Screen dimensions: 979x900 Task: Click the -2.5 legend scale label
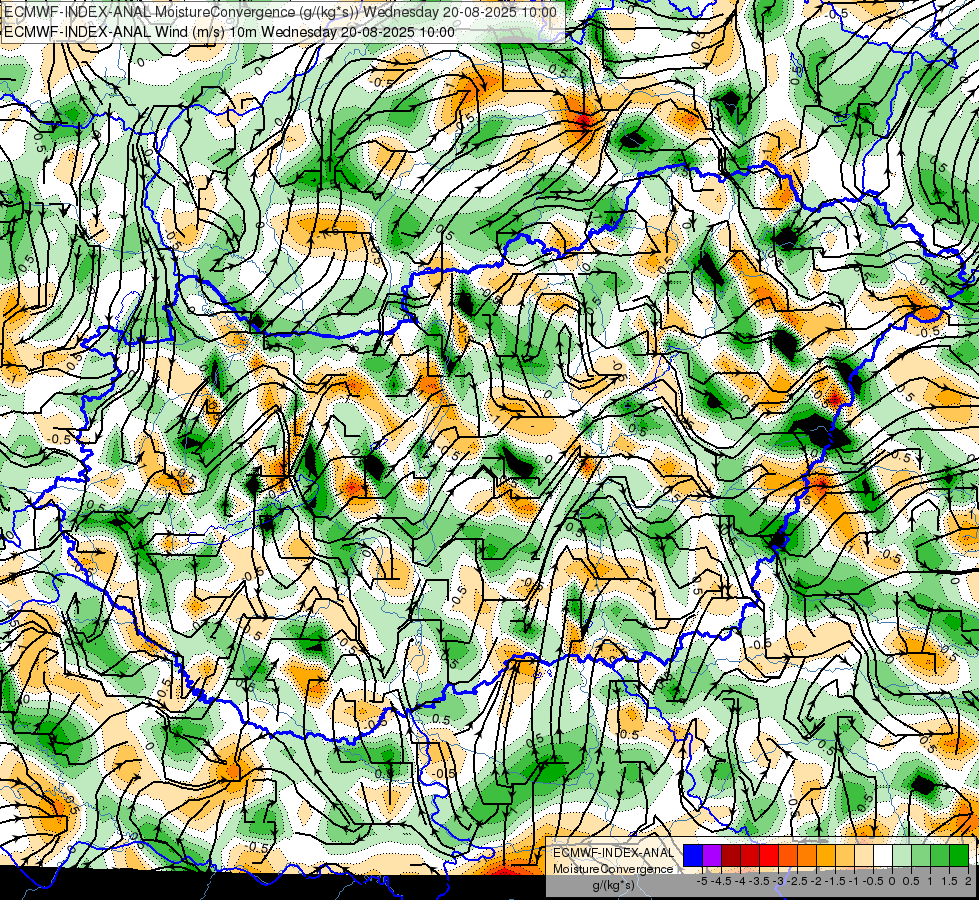(x=797, y=881)
